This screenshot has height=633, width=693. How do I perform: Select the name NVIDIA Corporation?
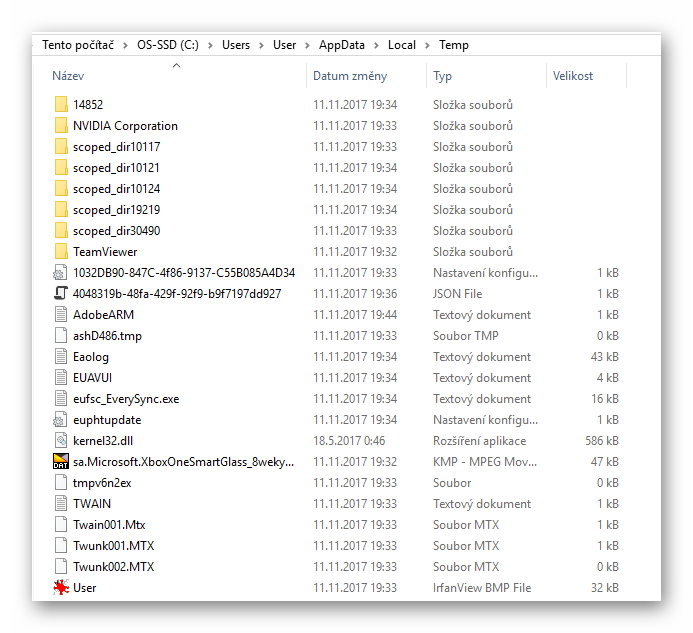(126, 126)
